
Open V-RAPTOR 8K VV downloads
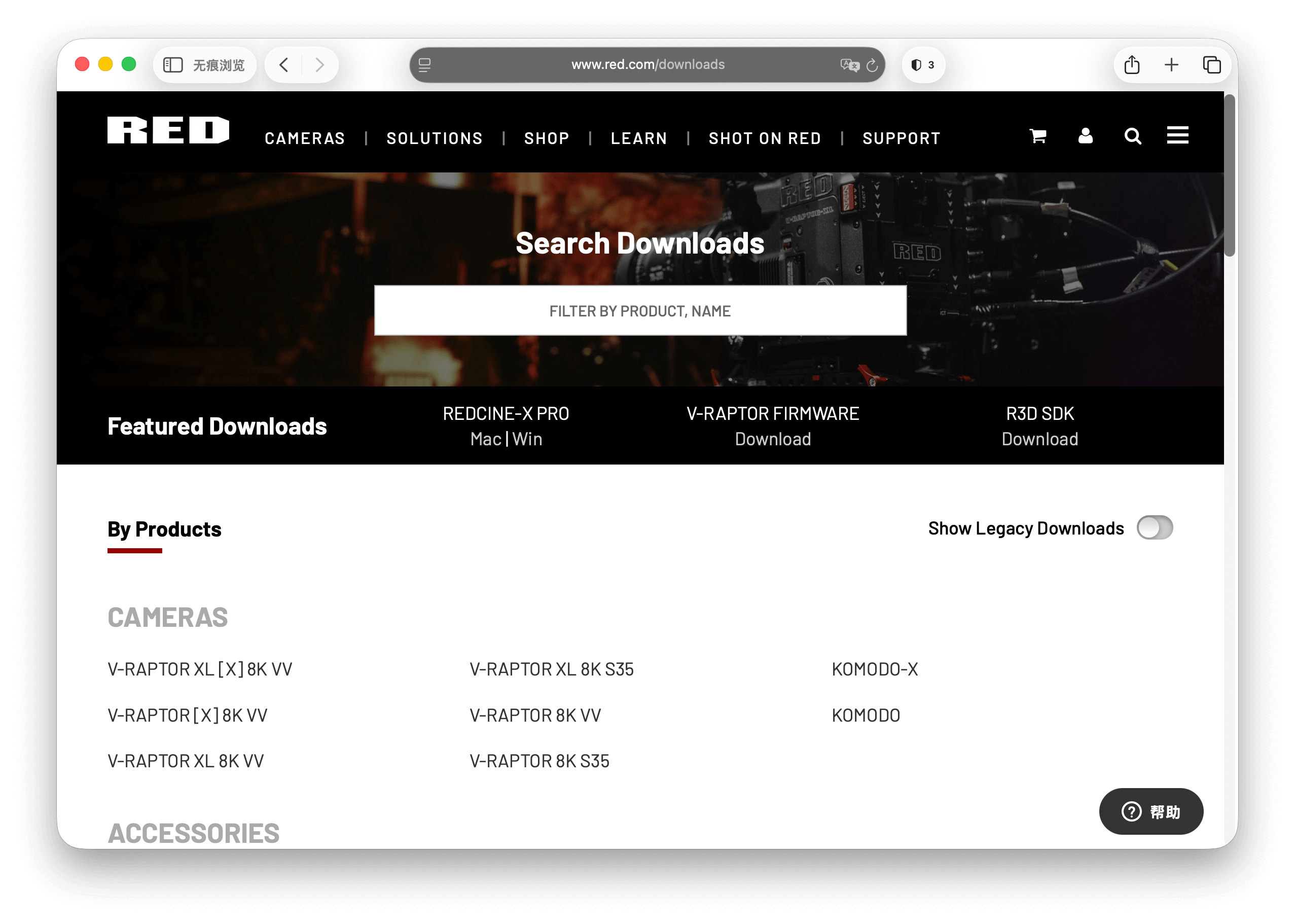[535, 715]
